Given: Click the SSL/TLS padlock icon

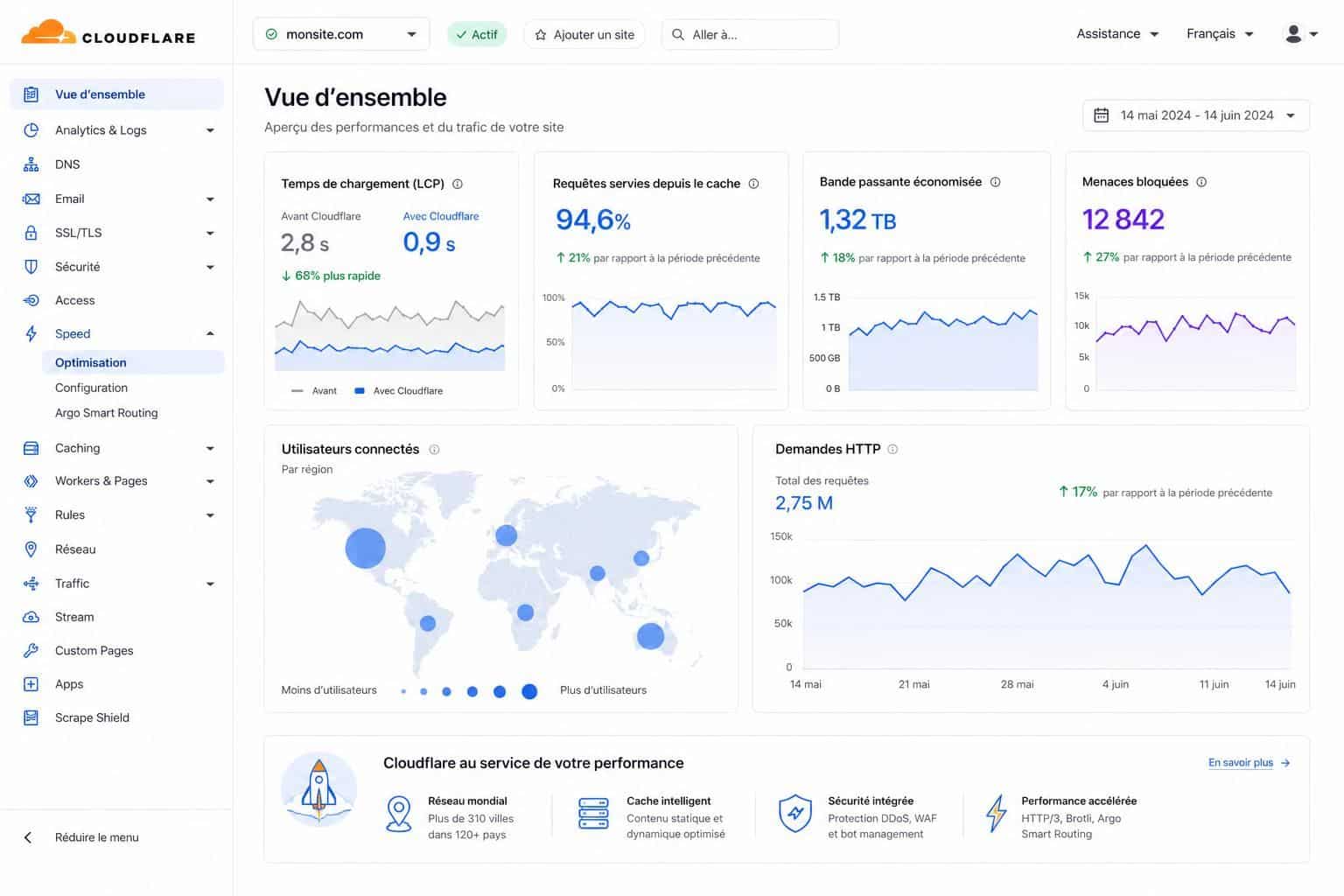Looking at the screenshot, I should [31, 233].
